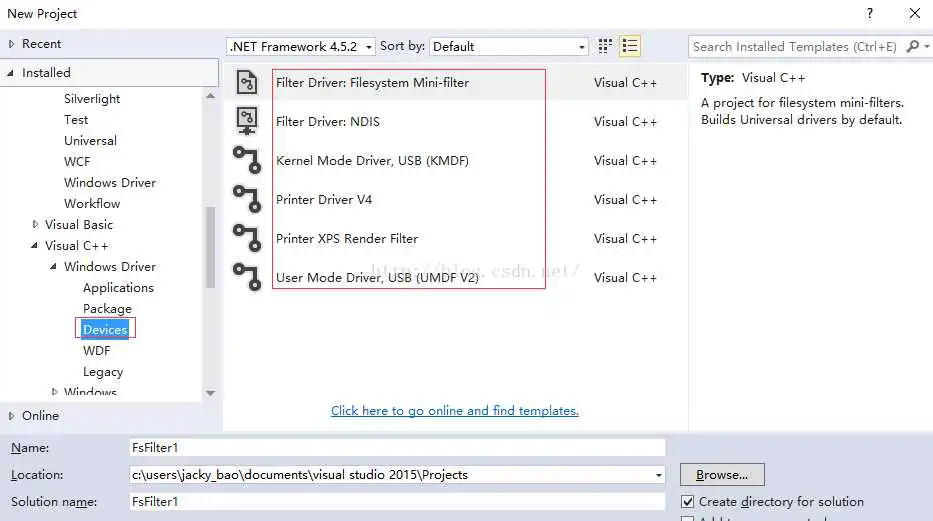Click the Filesystem Mini-filter template icon
933x521 pixels.
point(246,83)
